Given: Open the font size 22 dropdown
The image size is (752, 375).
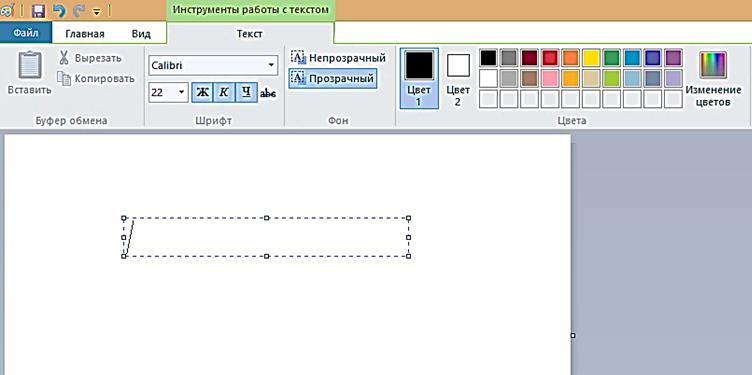Looking at the screenshot, I should point(182,93).
